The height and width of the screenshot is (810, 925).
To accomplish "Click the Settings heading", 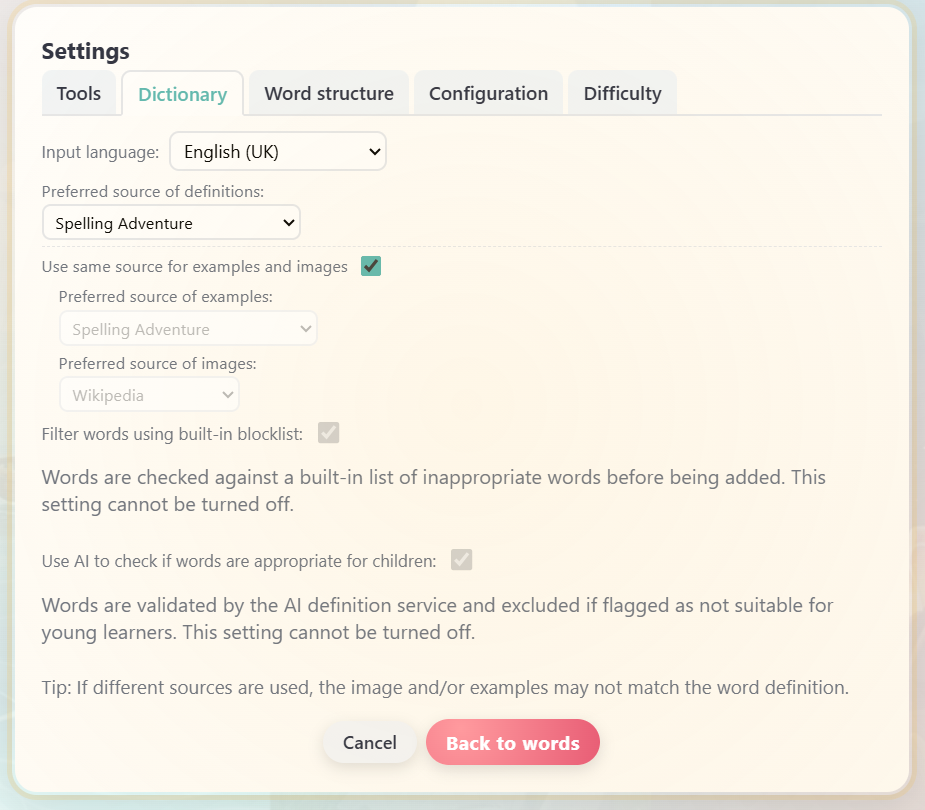I will coord(86,51).
